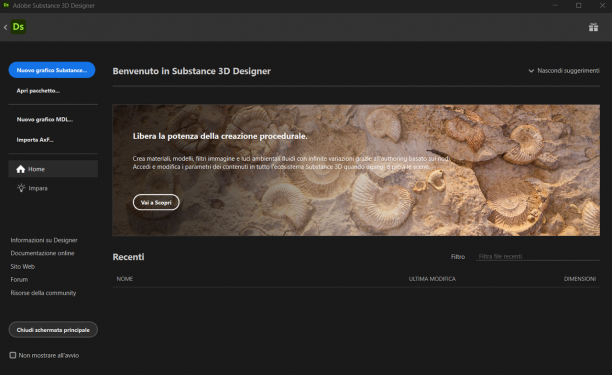This screenshot has width=612, height=375.
Task: Open Informazioni su Designer link
Action: click(44, 240)
